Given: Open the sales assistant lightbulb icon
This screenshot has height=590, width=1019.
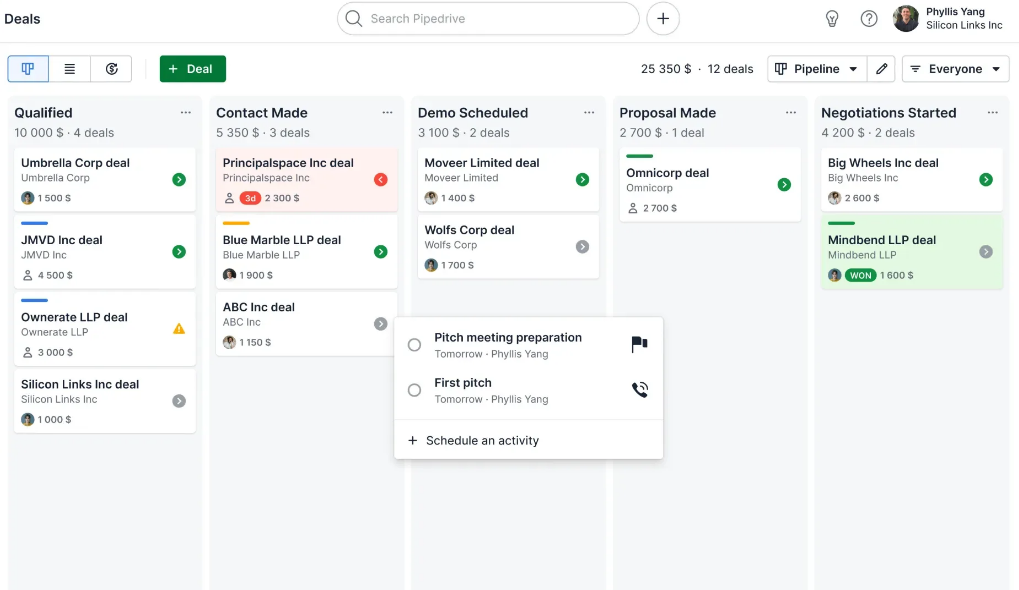Looking at the screenshot, I should 832,19.
